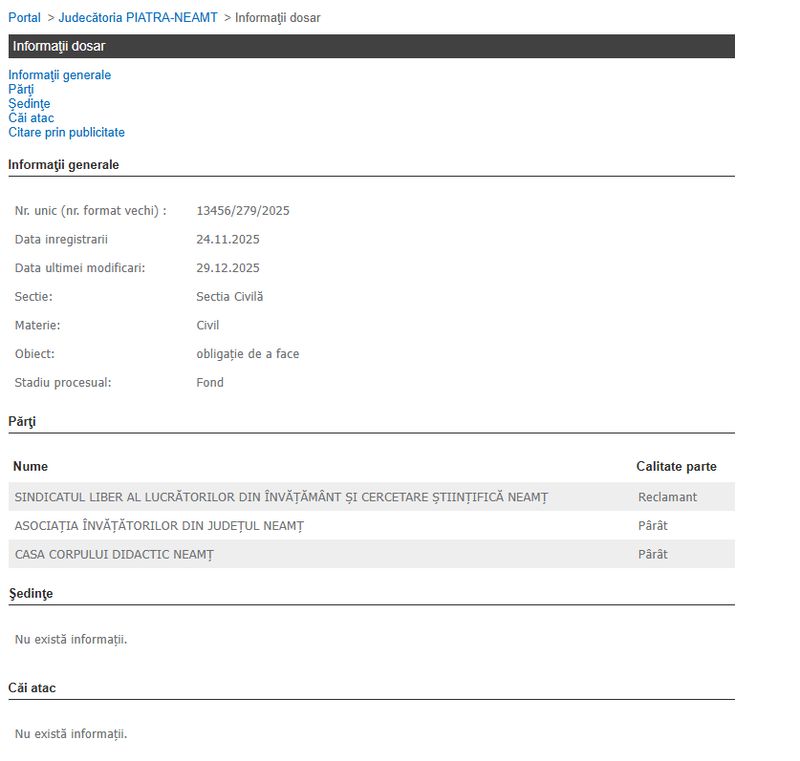Screen dimensions: 800x761
Task: Select ASOCIAȚIA ÎNVĂȚĂTORILOR DIN JUDEȚUL NEAMȚ row
Action: (x=371, y=525)
